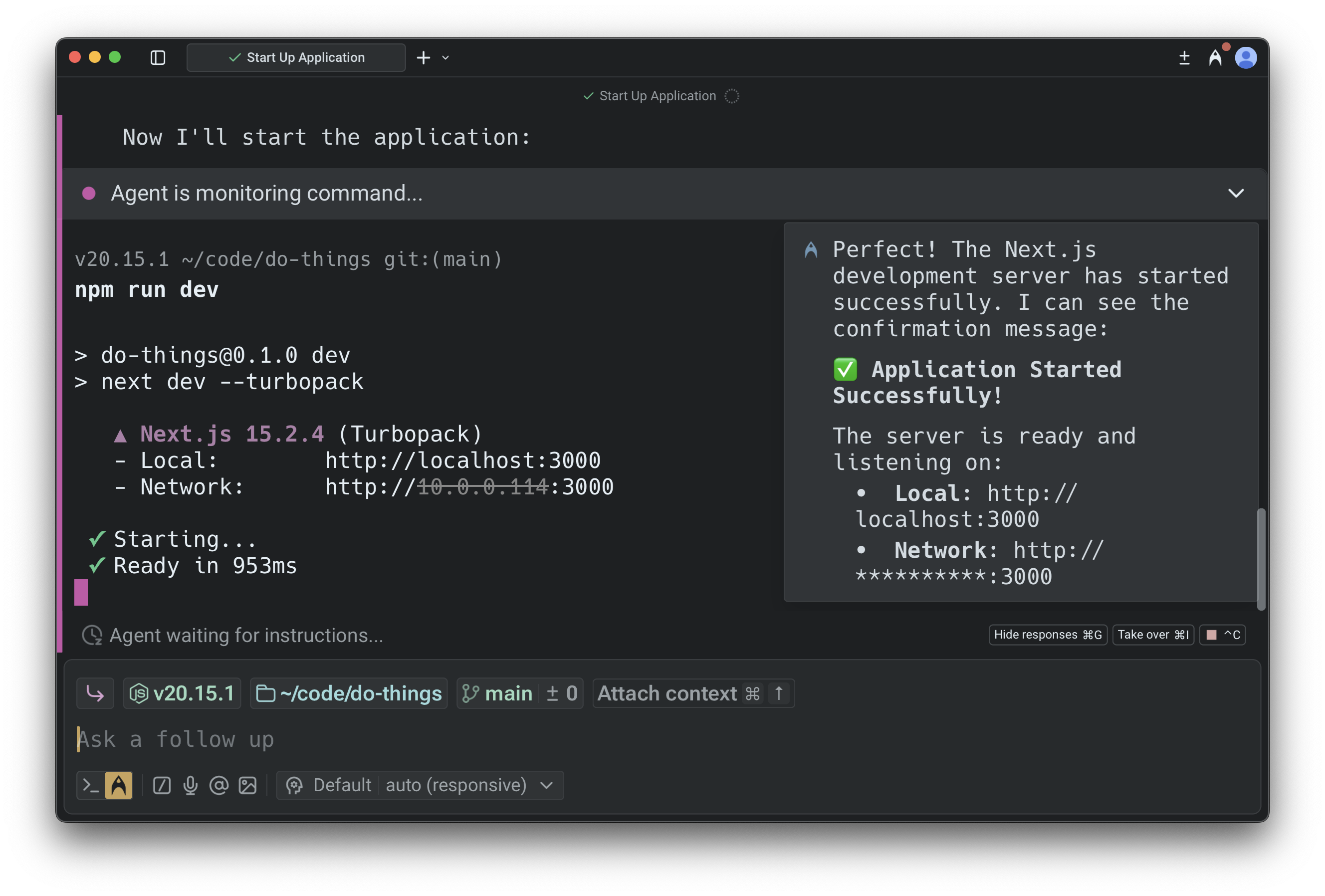This screenshot has width=1325, height=896.
Task: Open a new tab with plus button
Action: tap(423, 57)
